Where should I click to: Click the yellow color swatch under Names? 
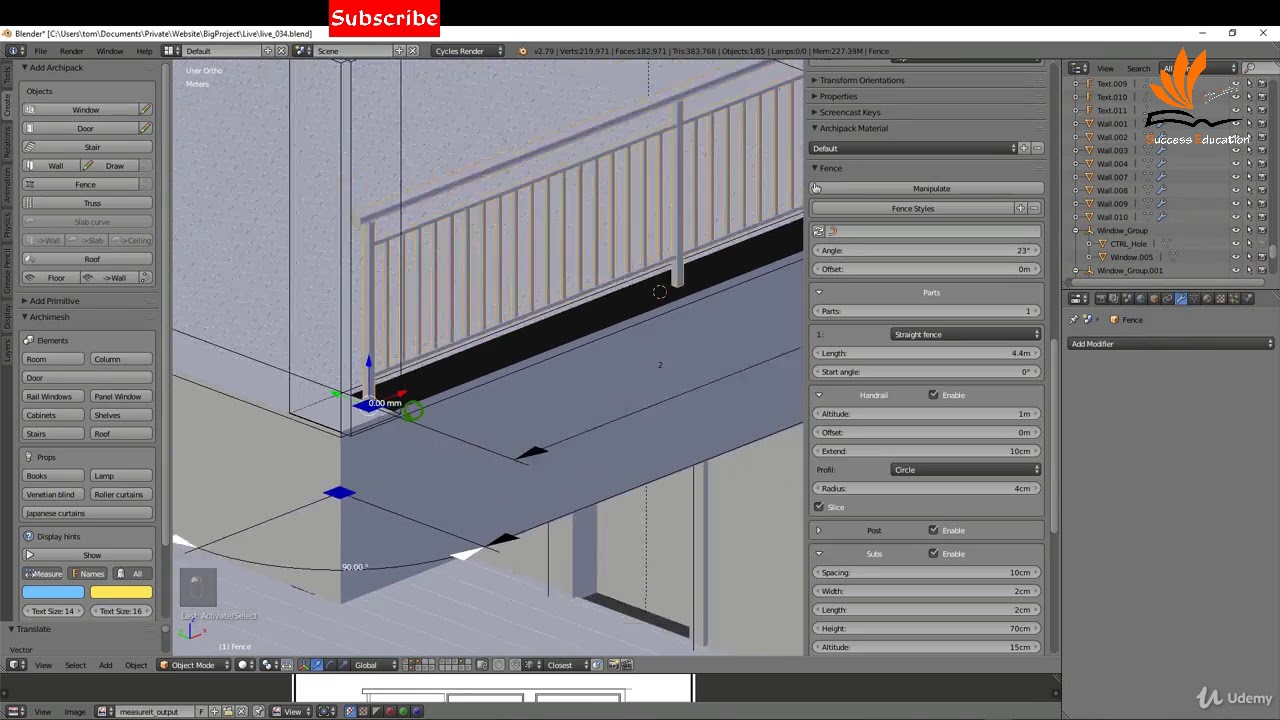(x=121, y=592)
